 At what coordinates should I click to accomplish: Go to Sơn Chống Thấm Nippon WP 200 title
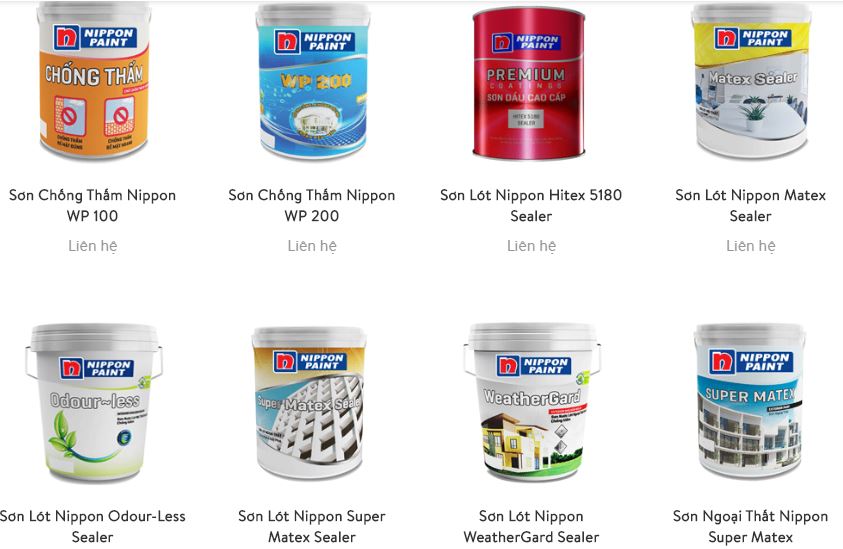coord(312,205)
